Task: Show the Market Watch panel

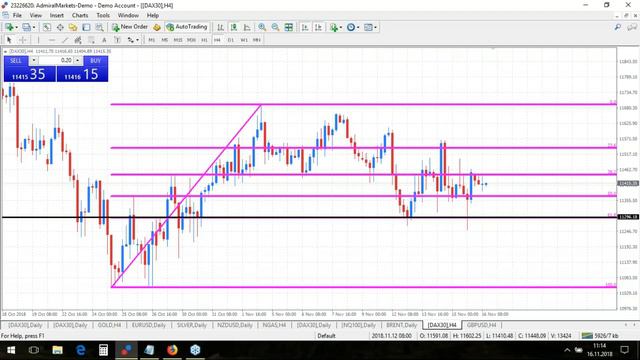Action: pos(47,27)
